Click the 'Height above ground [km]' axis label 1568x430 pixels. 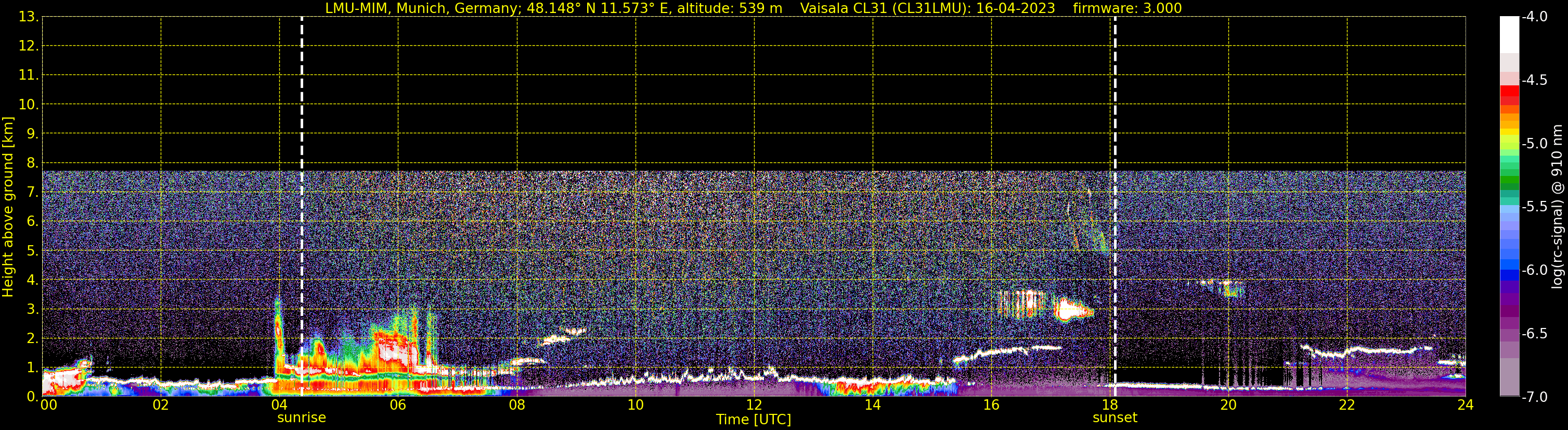click(8, 207)
